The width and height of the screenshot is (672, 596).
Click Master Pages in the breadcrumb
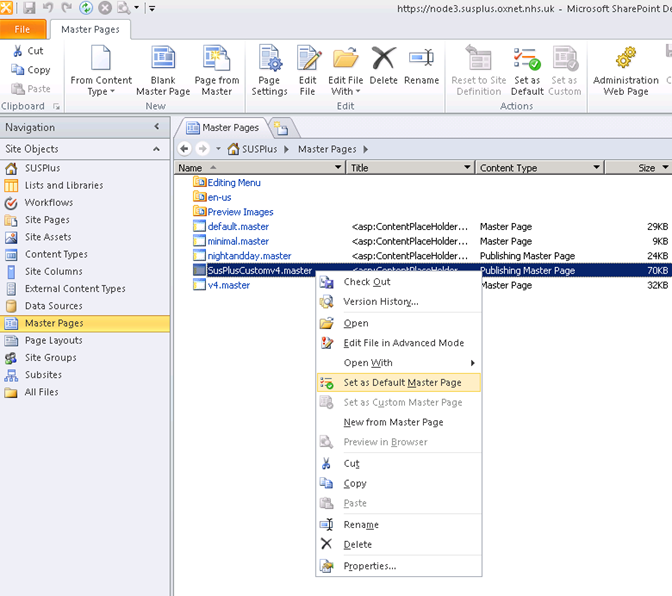(327, 149)
